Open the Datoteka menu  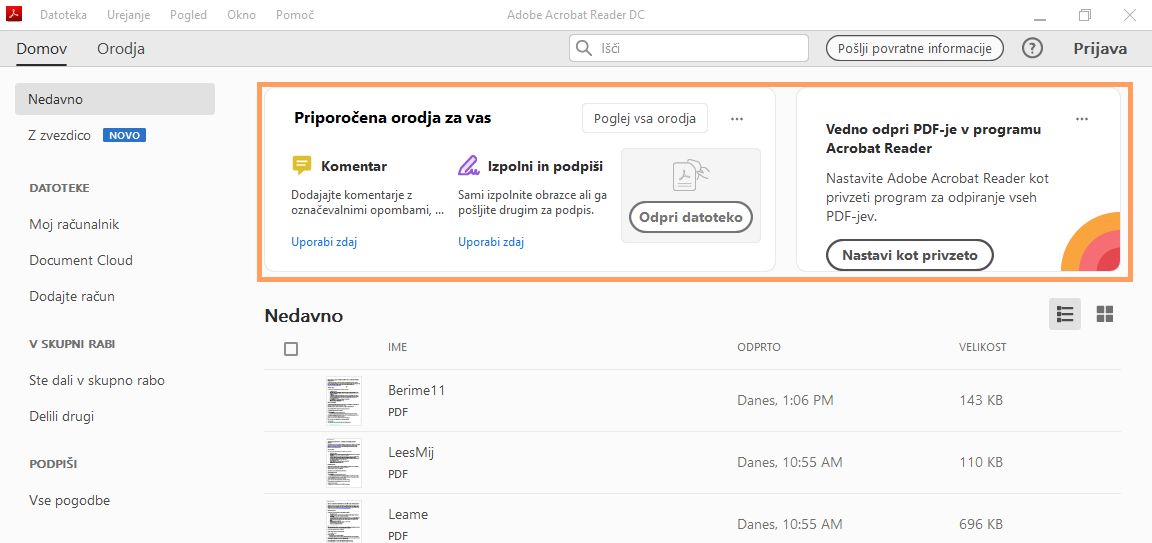coord(63,15)
